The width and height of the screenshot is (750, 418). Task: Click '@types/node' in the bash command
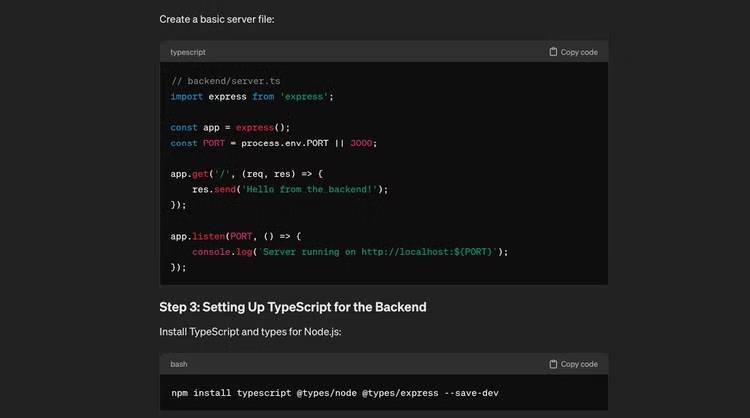[327, 393]
